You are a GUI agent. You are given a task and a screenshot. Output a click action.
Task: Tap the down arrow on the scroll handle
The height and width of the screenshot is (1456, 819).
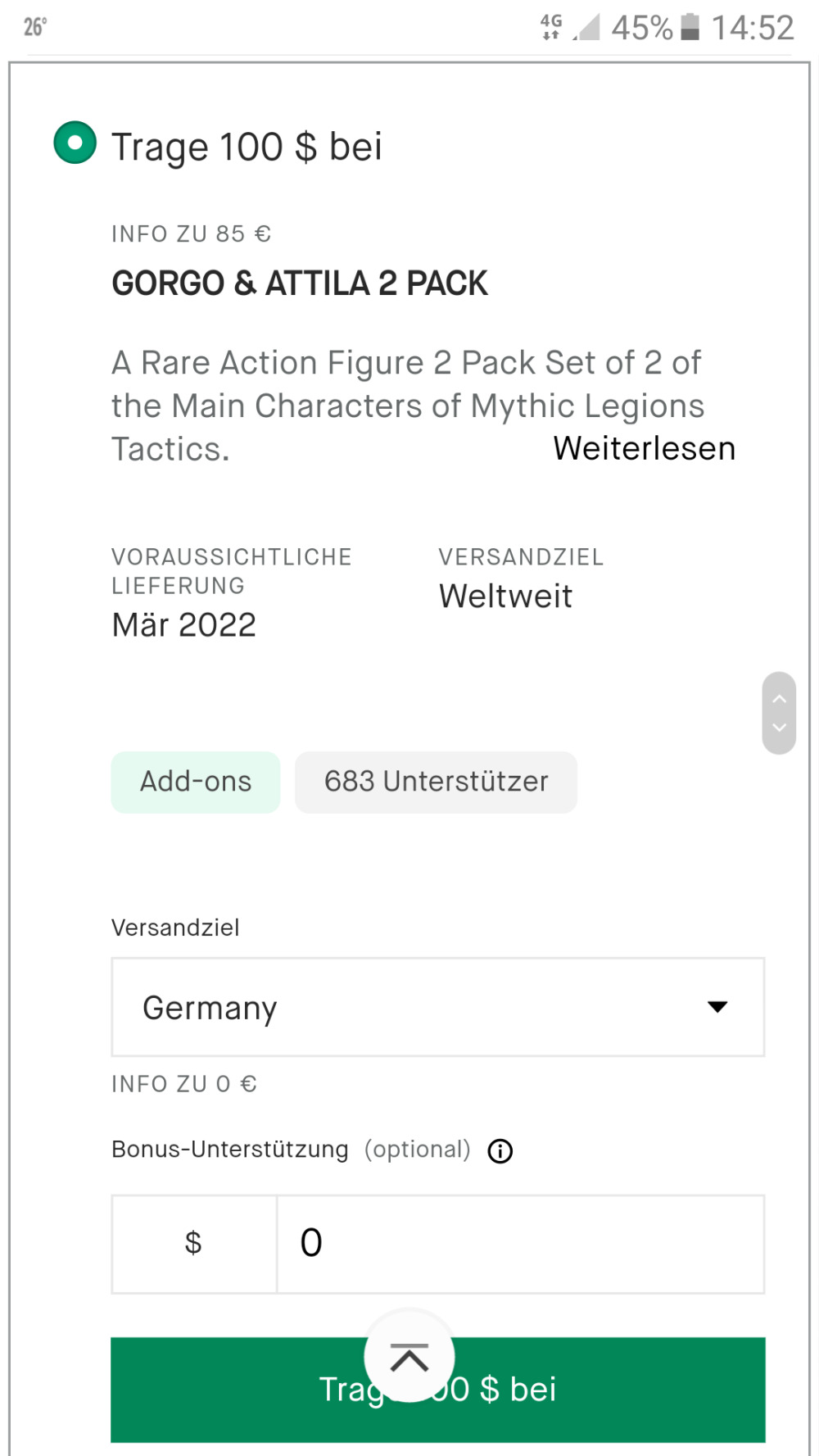780,728
